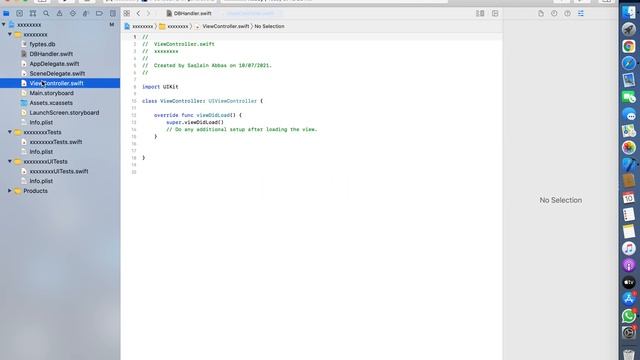Expand the Products group

[10, 191]
